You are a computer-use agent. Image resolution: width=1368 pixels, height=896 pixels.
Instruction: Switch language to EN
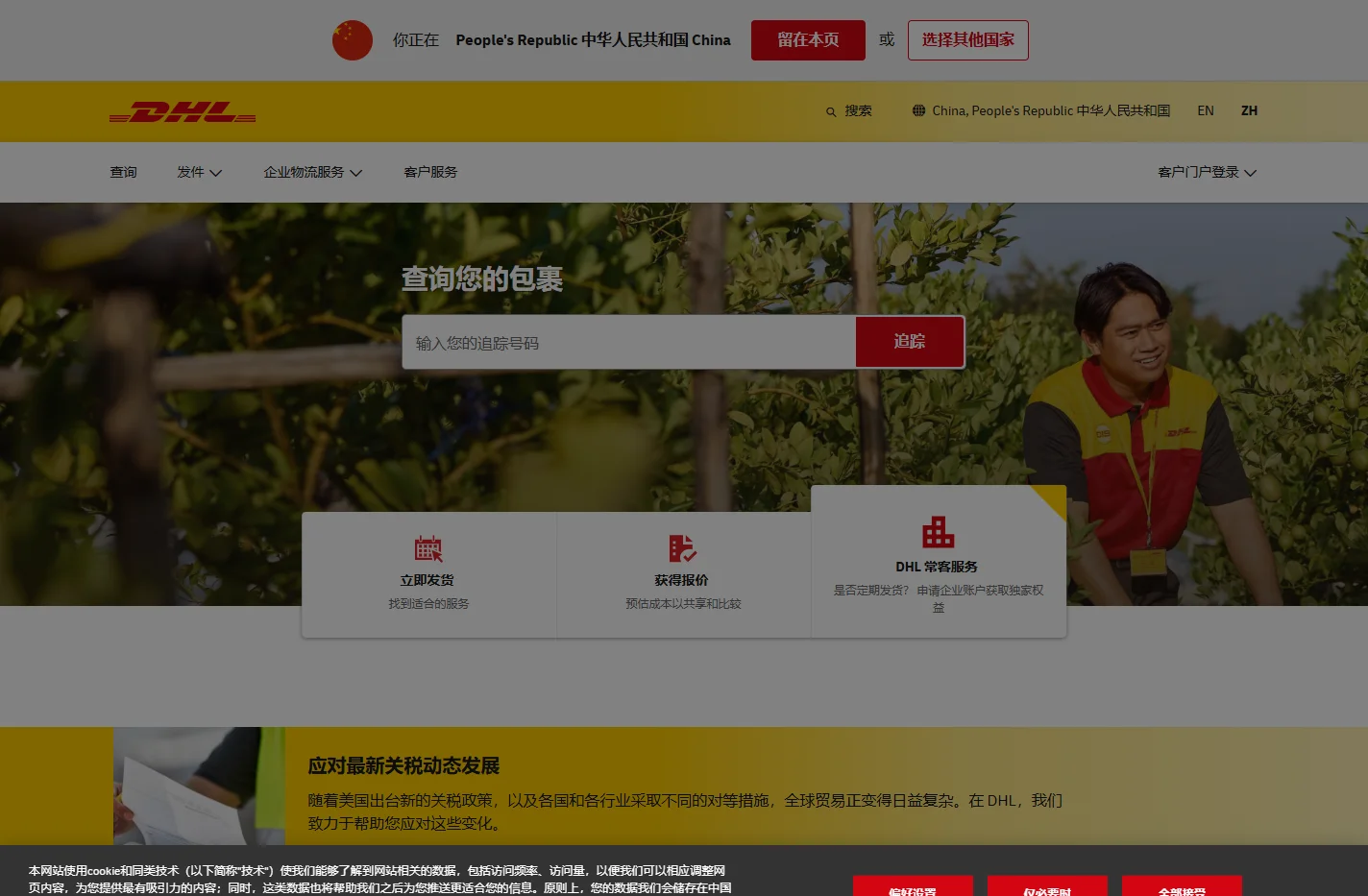click(1206, 110)
